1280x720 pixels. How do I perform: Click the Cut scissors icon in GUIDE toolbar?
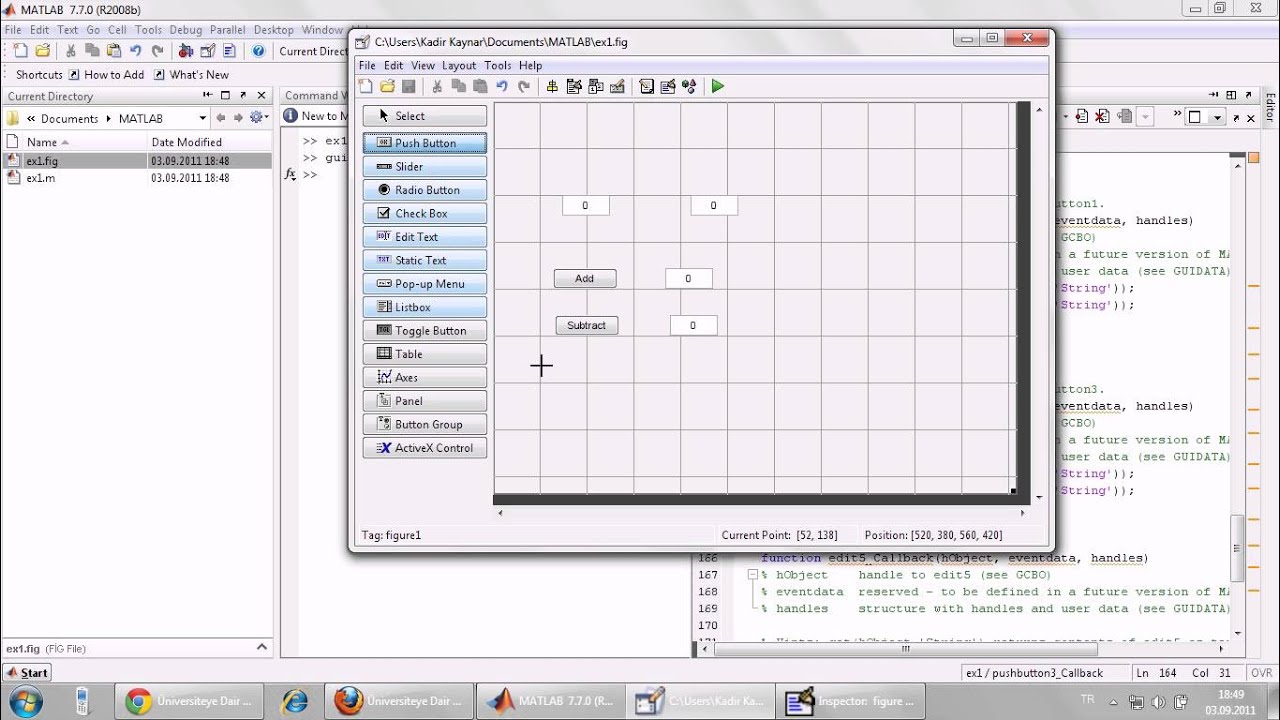click(x=437, y=87)
